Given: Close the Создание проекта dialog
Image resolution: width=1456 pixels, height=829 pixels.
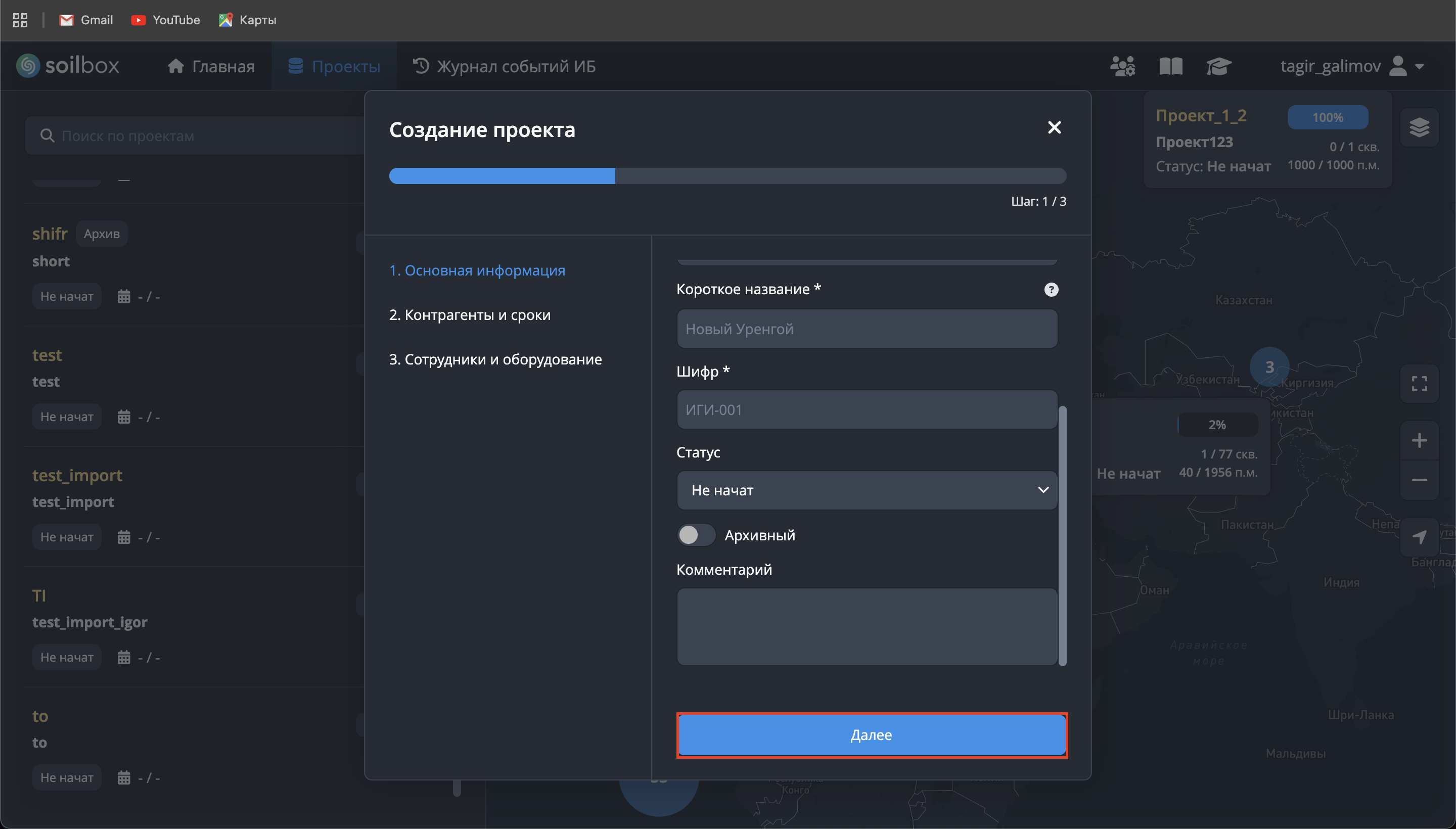Looking at the screenshot, I should [1054, 127].
